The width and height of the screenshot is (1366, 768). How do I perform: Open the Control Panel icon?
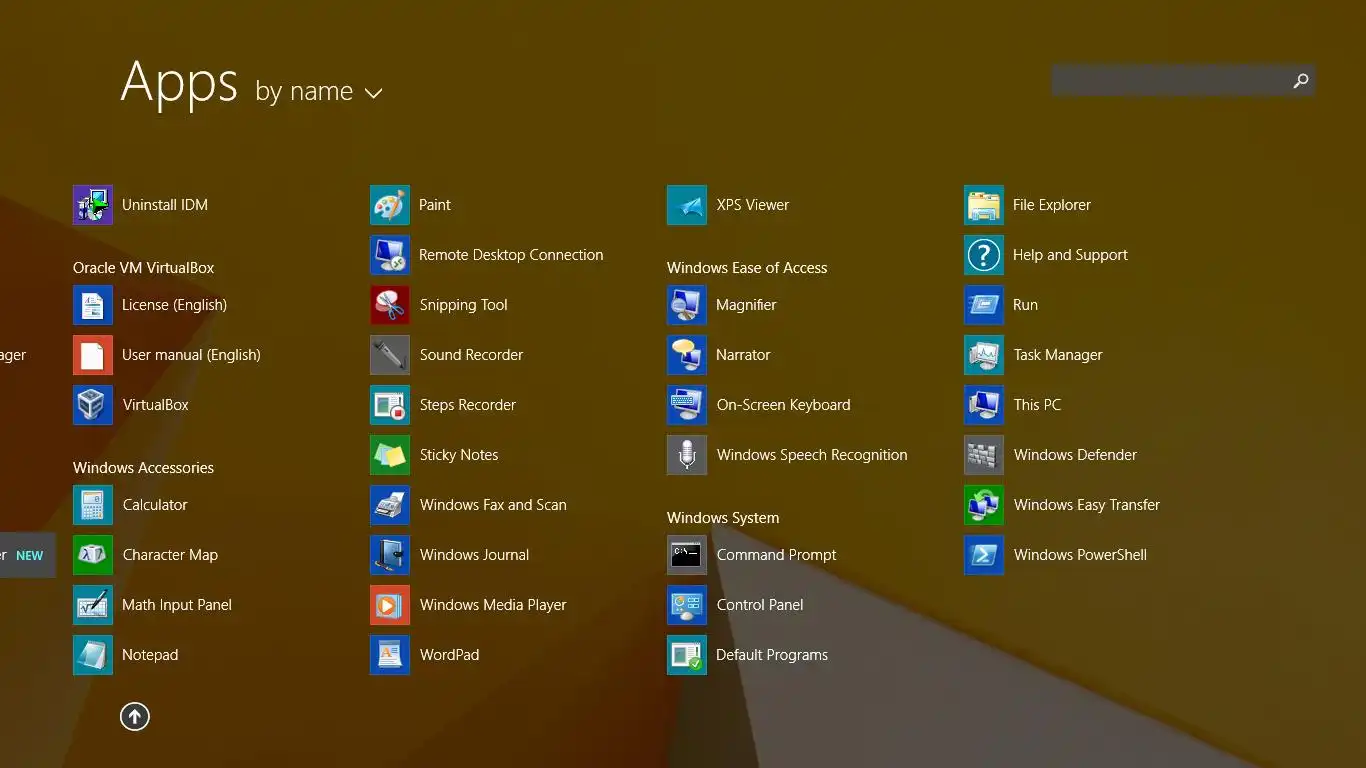click(x=687, y=605)
